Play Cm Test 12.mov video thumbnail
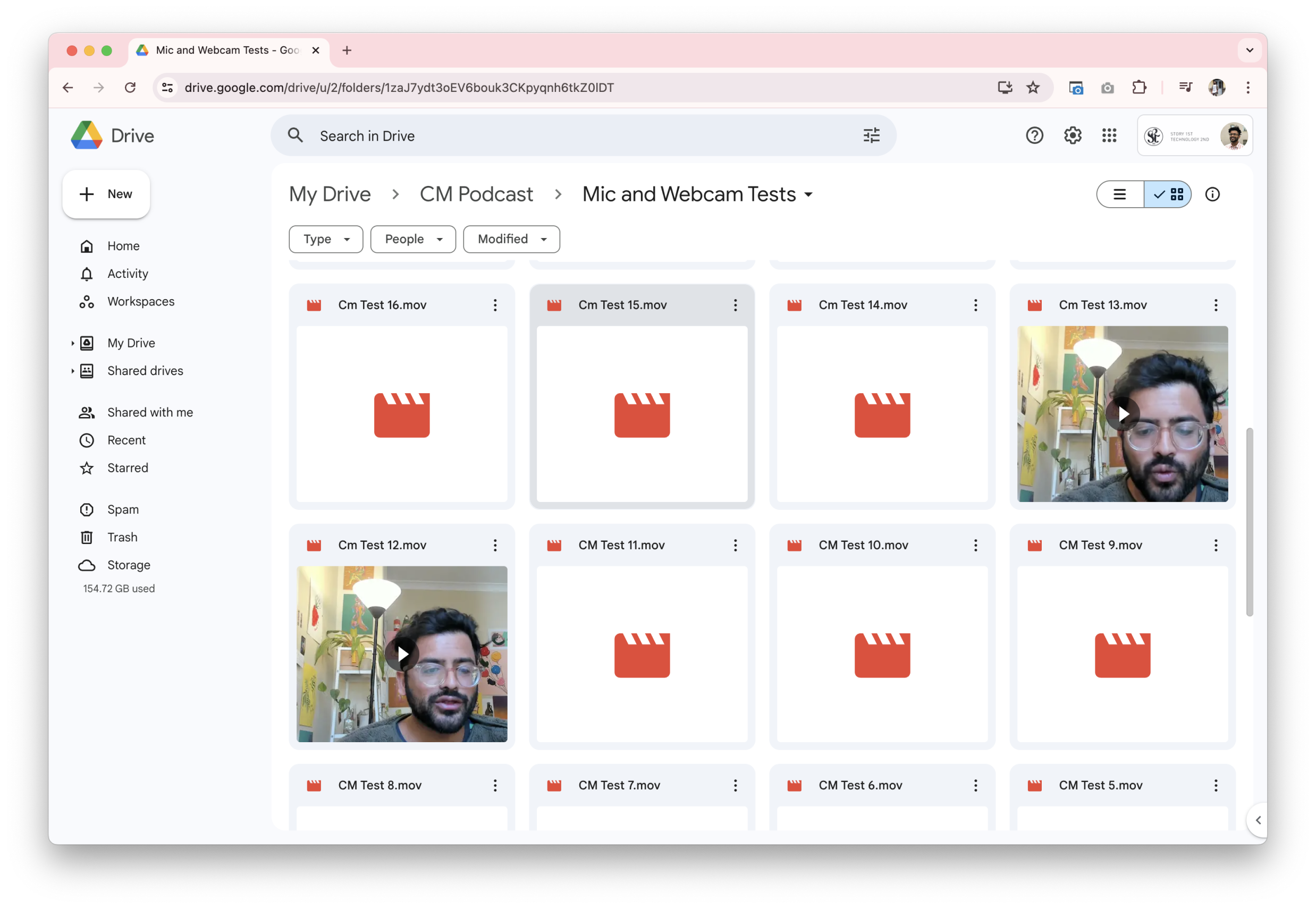1316x909 pixels. 402,654
